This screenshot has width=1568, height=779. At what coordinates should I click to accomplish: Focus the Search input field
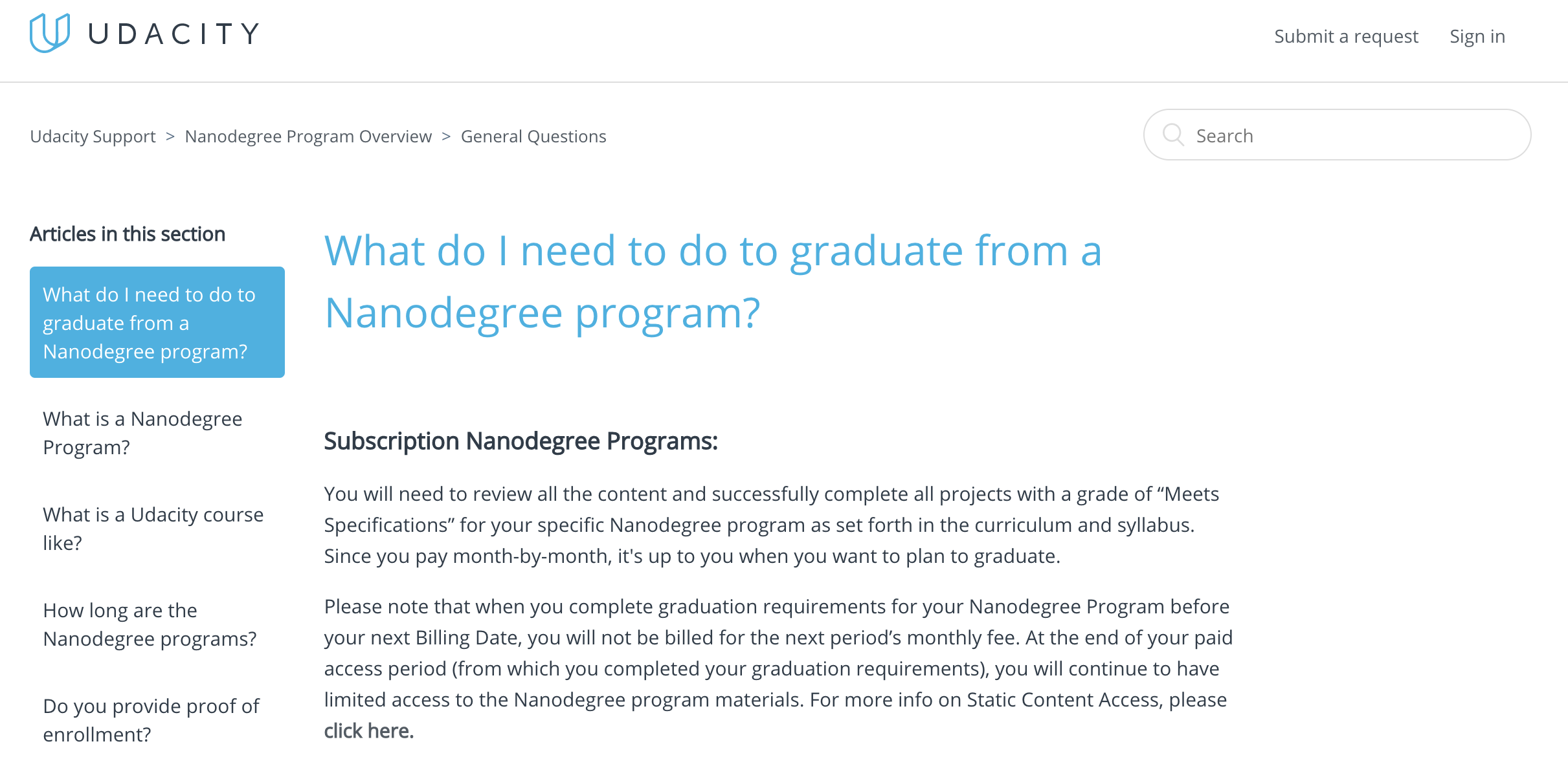click(1353, 135)
